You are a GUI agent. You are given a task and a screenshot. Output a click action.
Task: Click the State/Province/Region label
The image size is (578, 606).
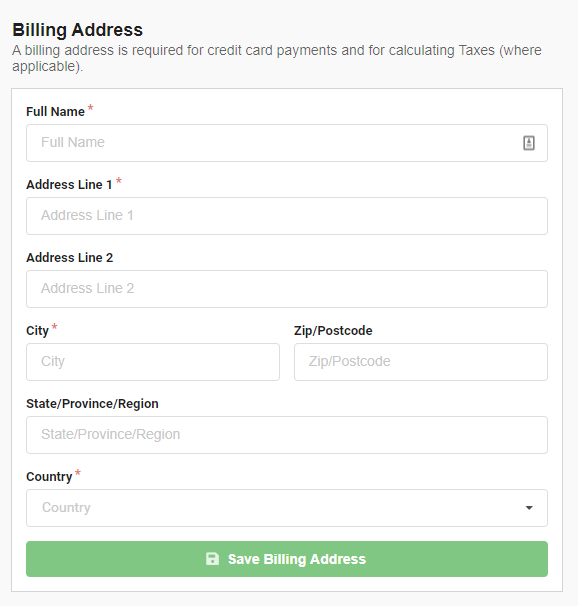92,404
